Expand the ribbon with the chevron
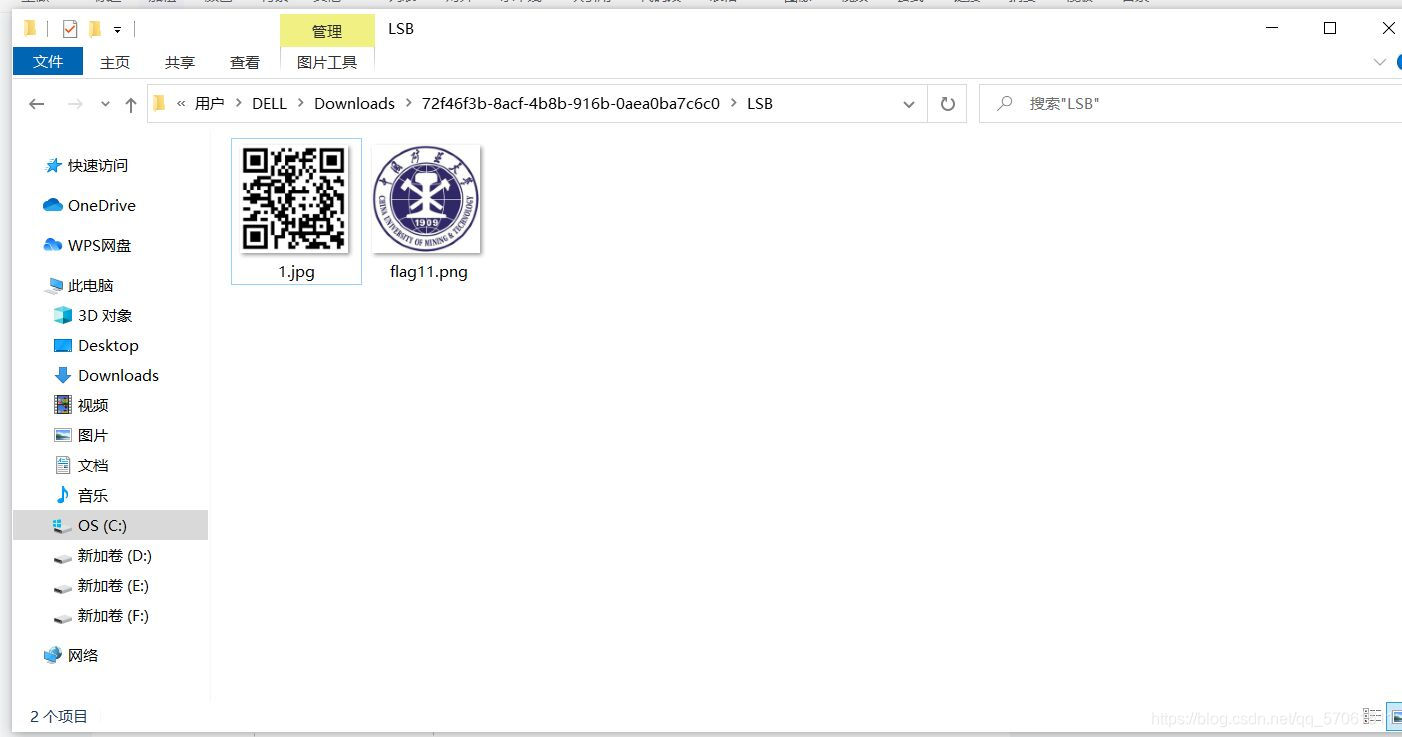 [x=1380, y=62]
